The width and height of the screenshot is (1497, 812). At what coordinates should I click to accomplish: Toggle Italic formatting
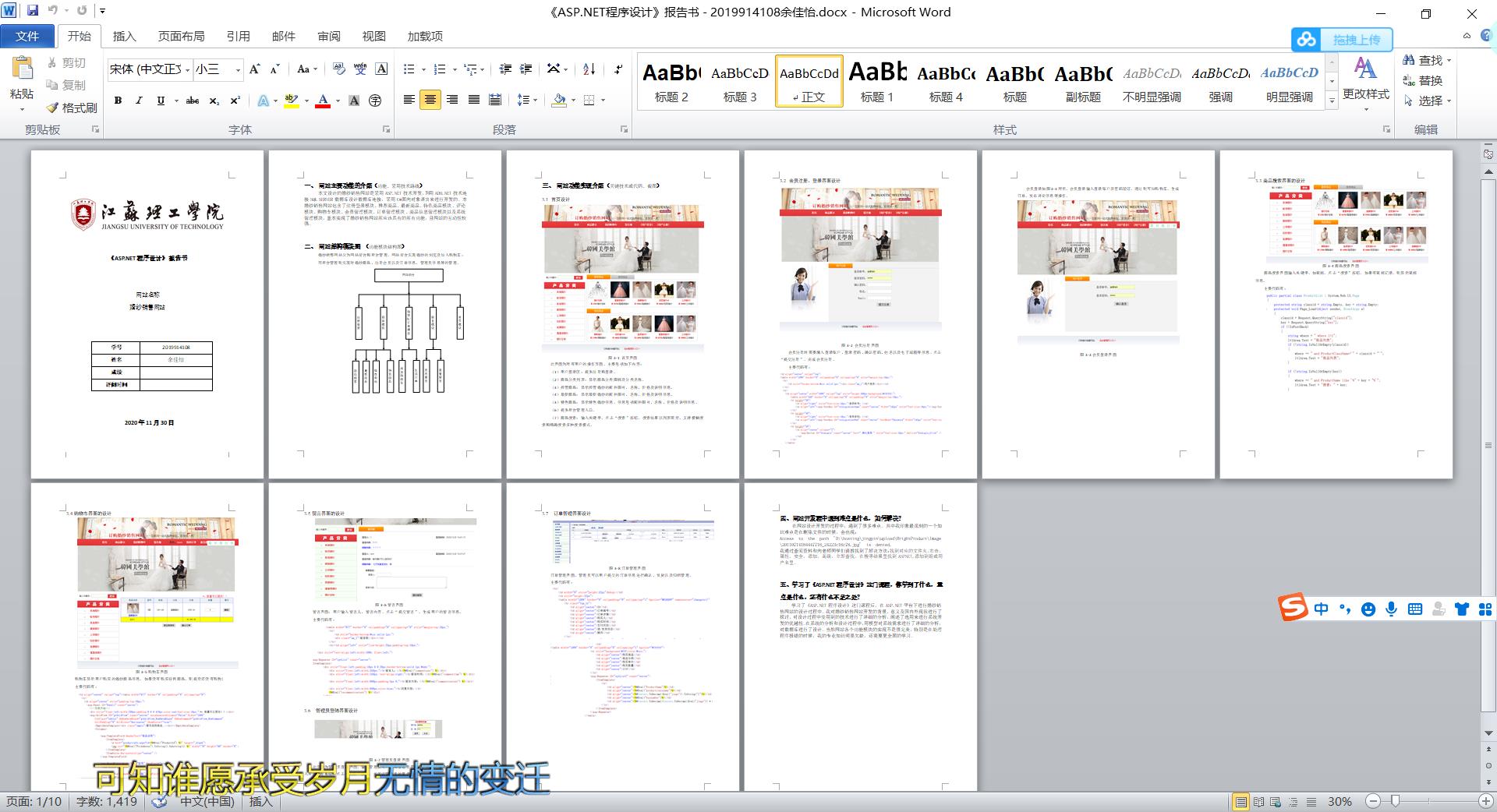pos(139,101)
